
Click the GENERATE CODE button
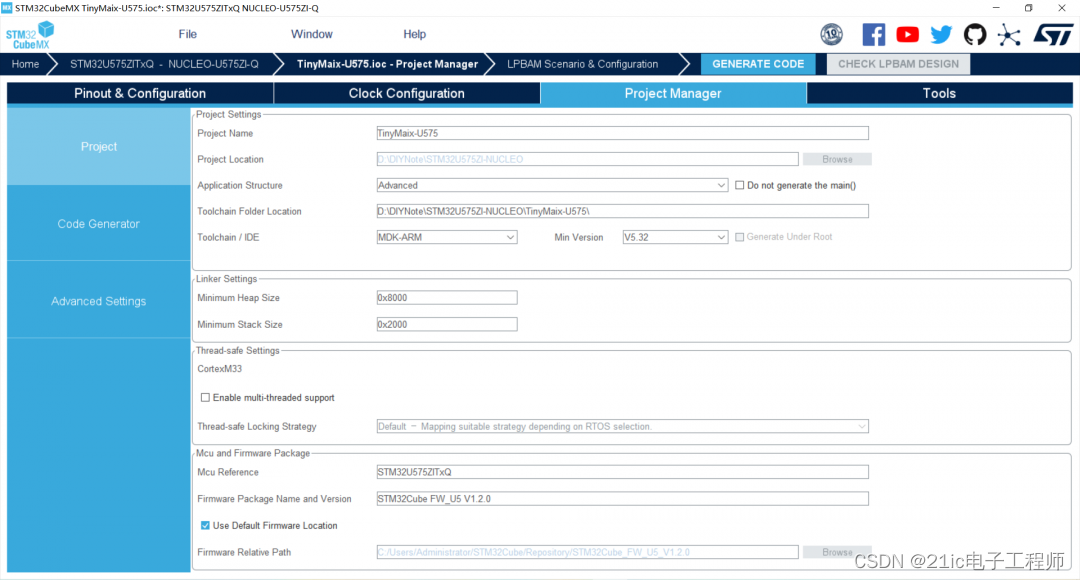[x=758, y=64]
